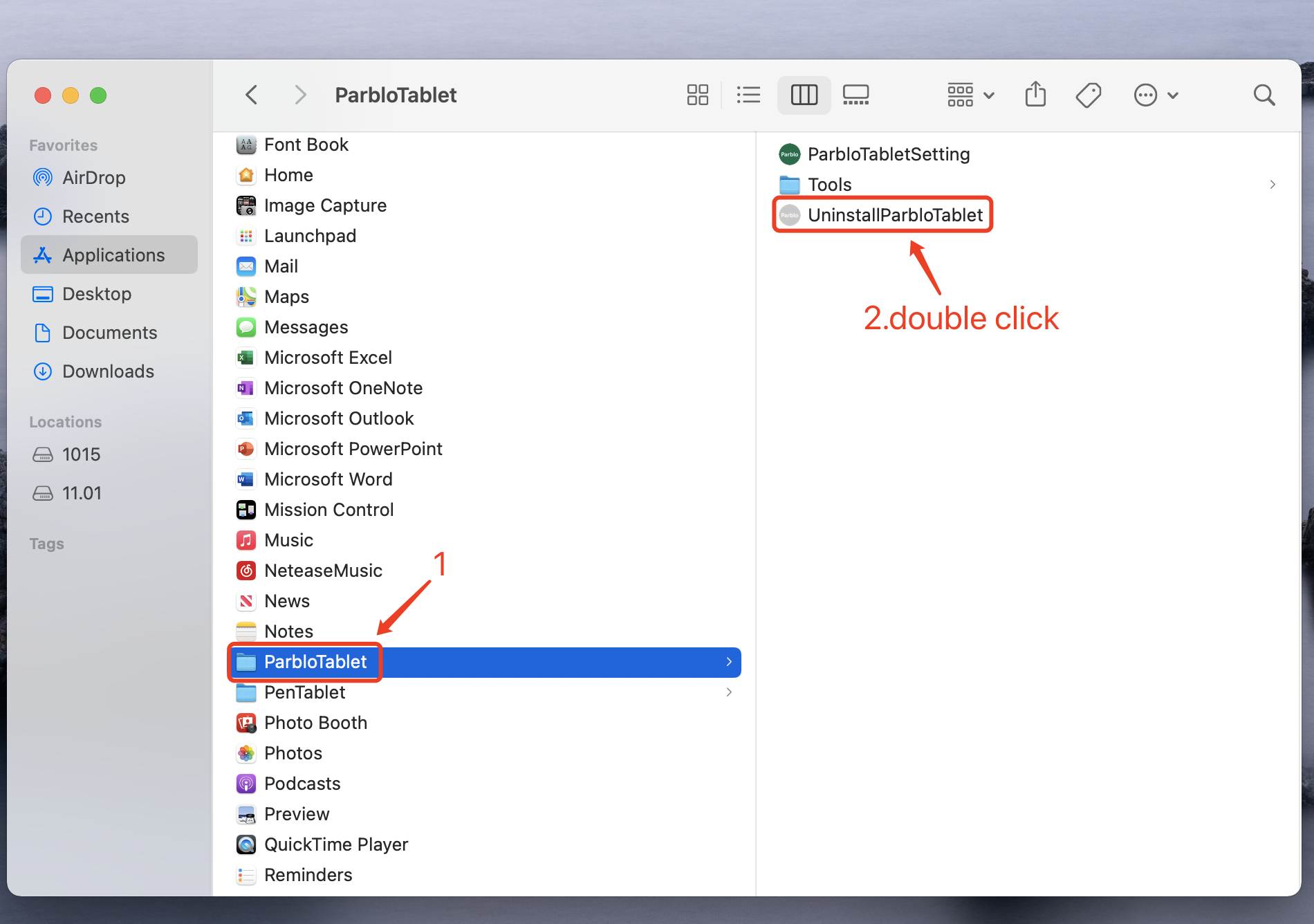This screenshot has width=1314, height=924.
Task: Select the News app
Action: 485,601
